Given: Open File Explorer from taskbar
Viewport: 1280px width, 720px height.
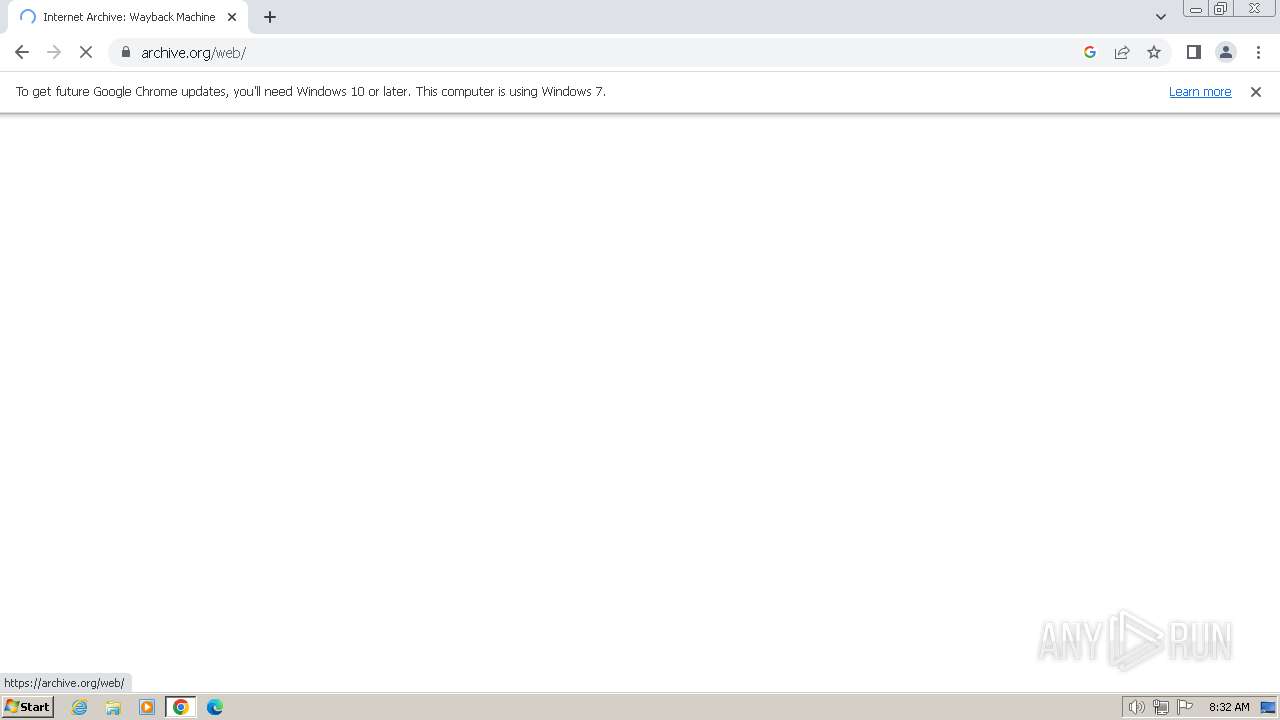Looking at the screenshot, I should pyautogui.click(x=113, y=707).
